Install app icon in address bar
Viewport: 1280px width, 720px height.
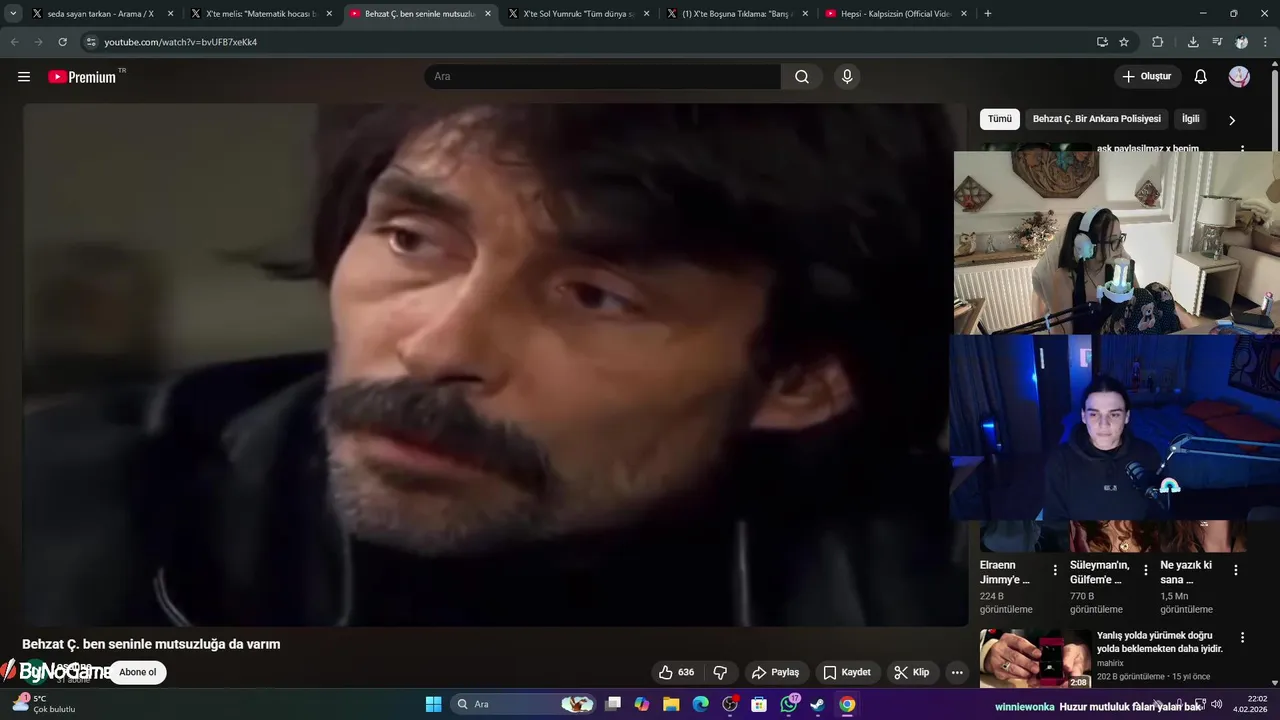1102,42
